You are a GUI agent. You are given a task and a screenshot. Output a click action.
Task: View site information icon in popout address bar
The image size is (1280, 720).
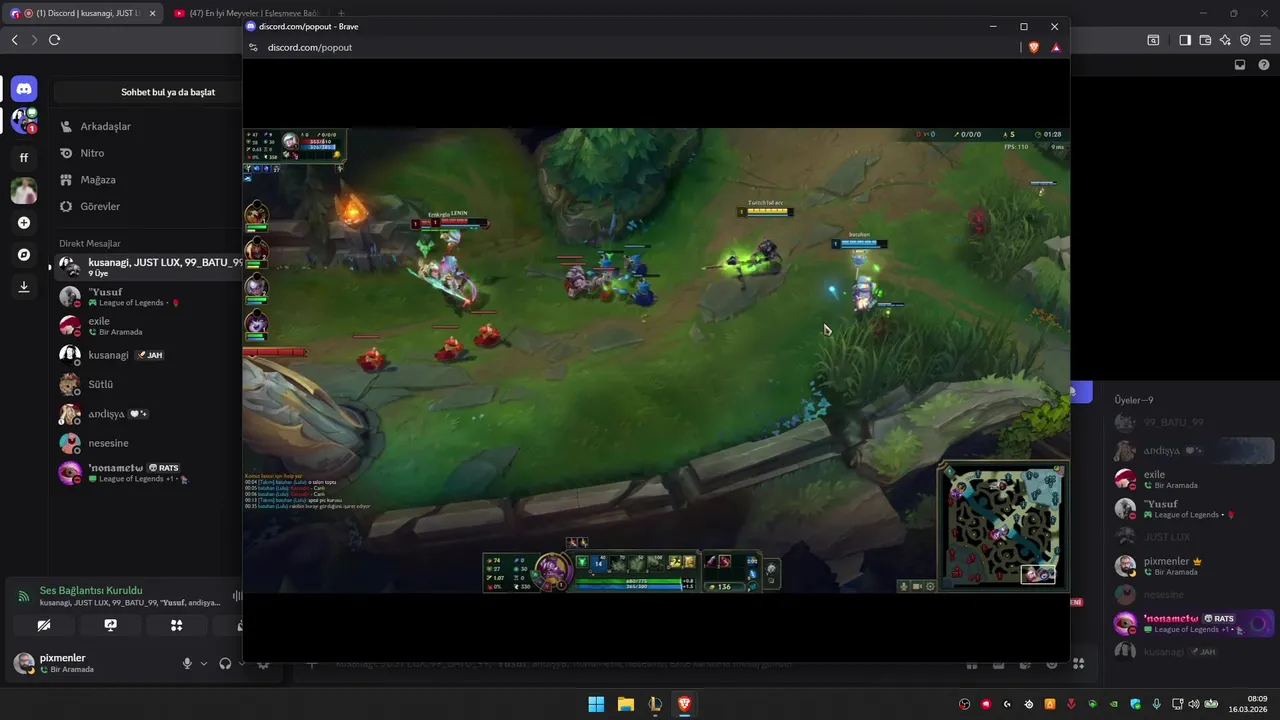254,47
